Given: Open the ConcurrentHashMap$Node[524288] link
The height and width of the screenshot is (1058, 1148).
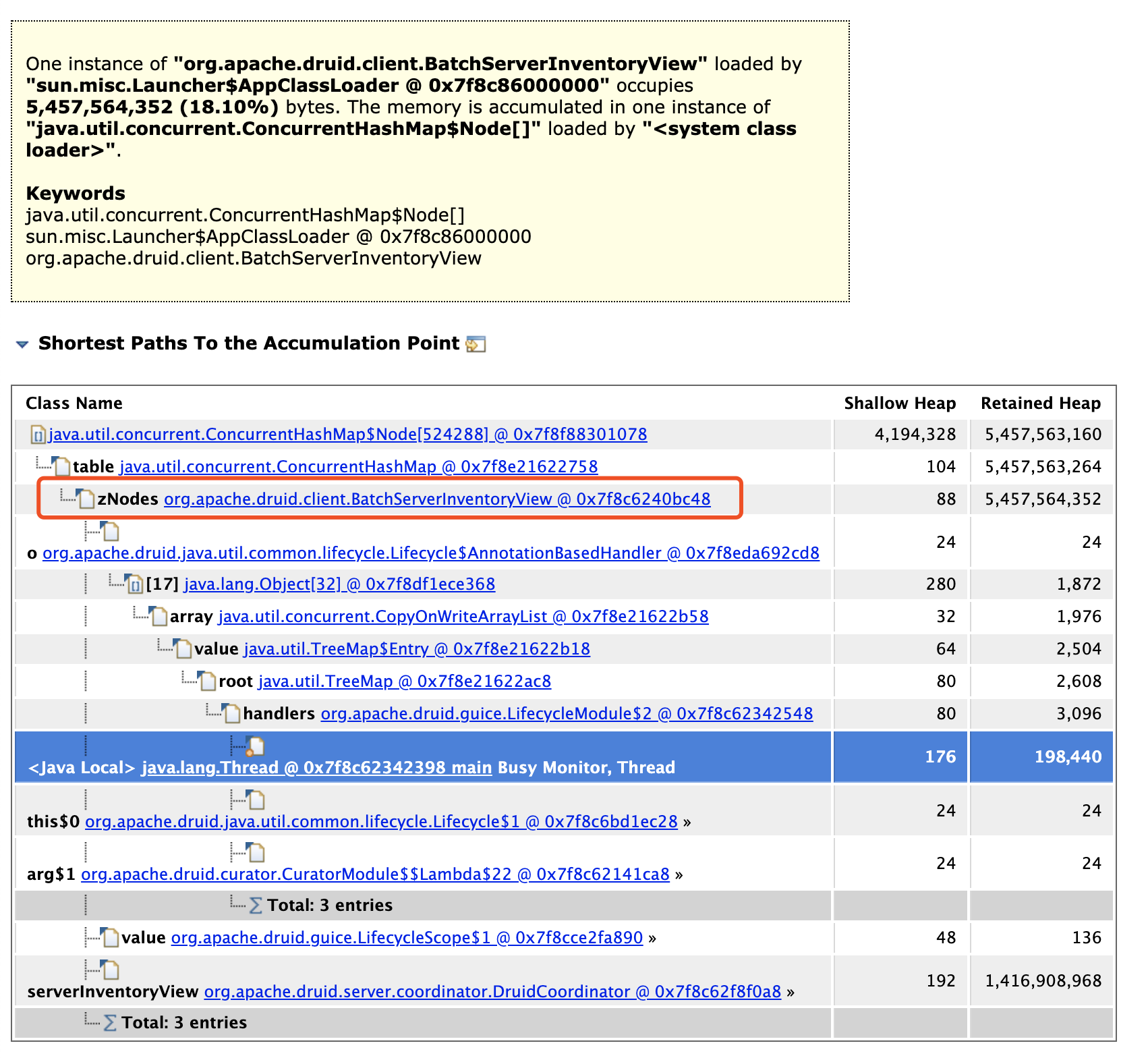Looking at the screenshot, I should click(348, 435).
